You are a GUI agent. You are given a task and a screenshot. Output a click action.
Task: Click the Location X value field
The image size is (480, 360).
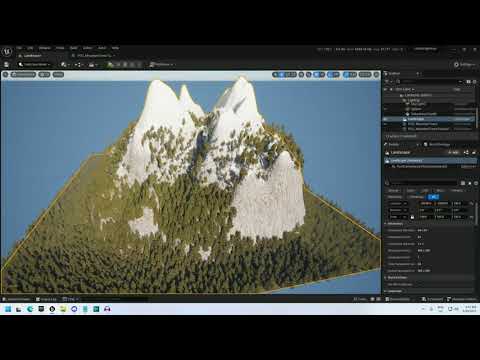pyautogui.click(x=426, y=203)
